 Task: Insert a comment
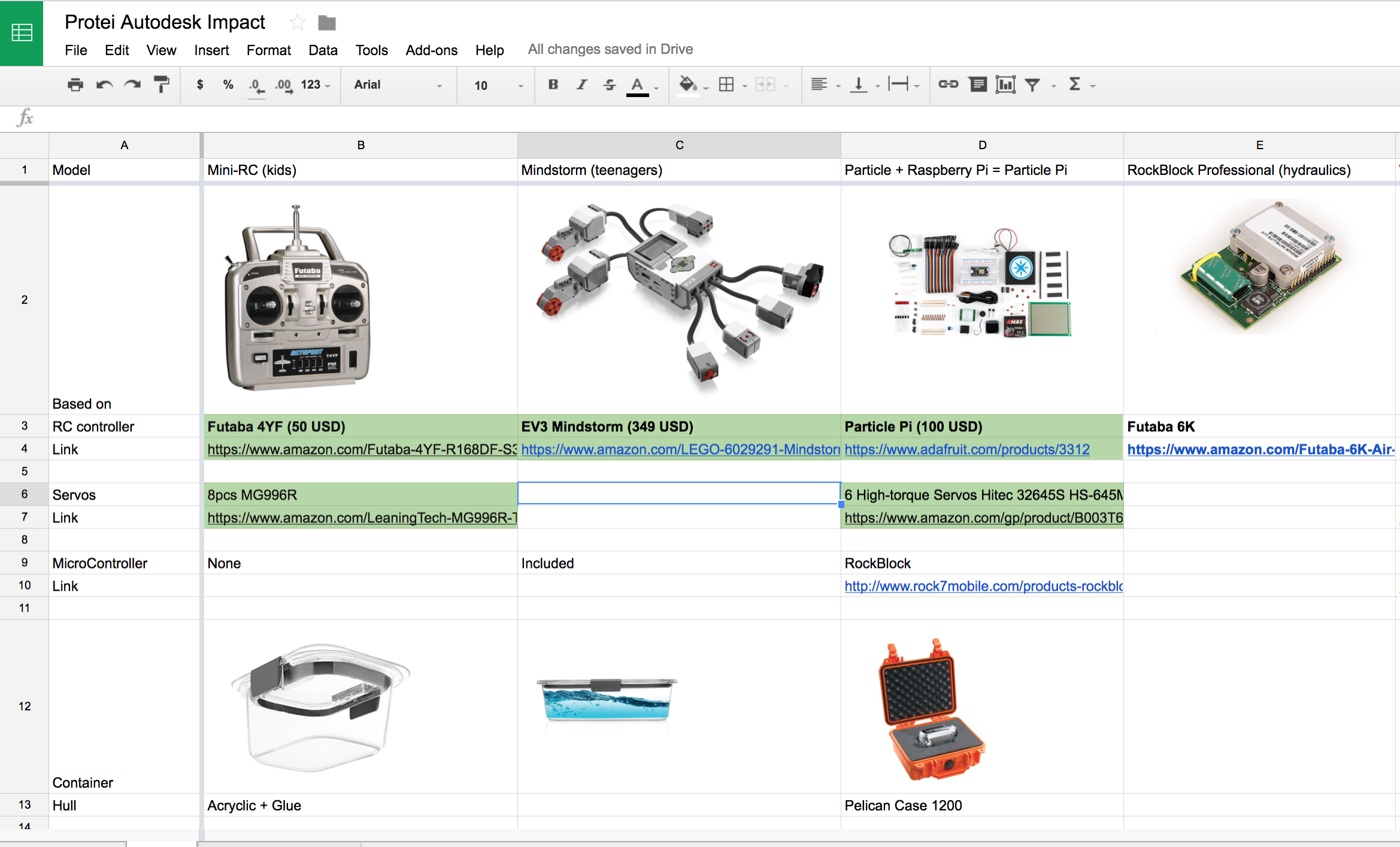978,84
